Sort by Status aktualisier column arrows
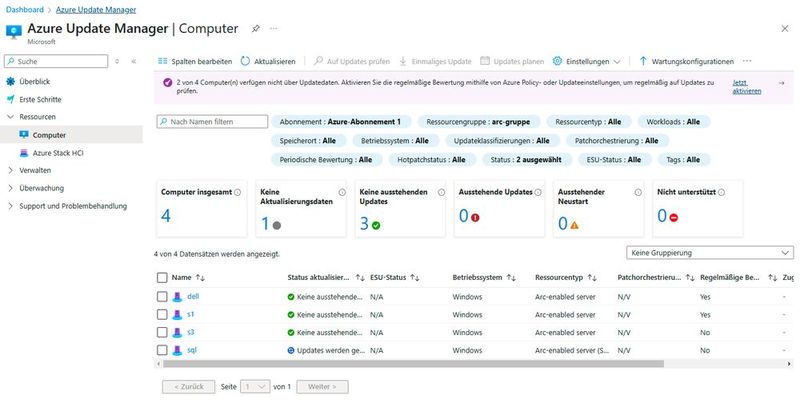The width and height of the screenshot is (800, 407). click(360, 278)
